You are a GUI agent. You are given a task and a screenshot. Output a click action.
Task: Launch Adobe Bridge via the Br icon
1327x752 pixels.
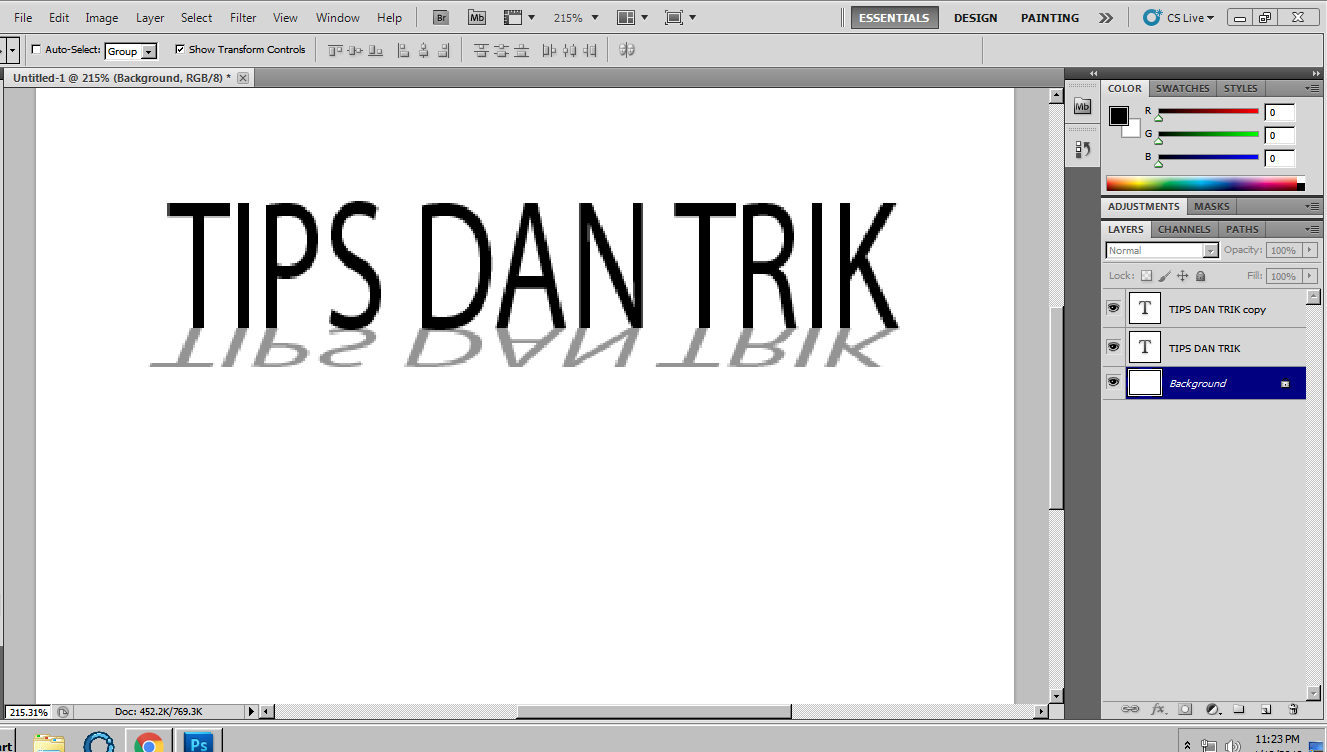pos(440,17)
